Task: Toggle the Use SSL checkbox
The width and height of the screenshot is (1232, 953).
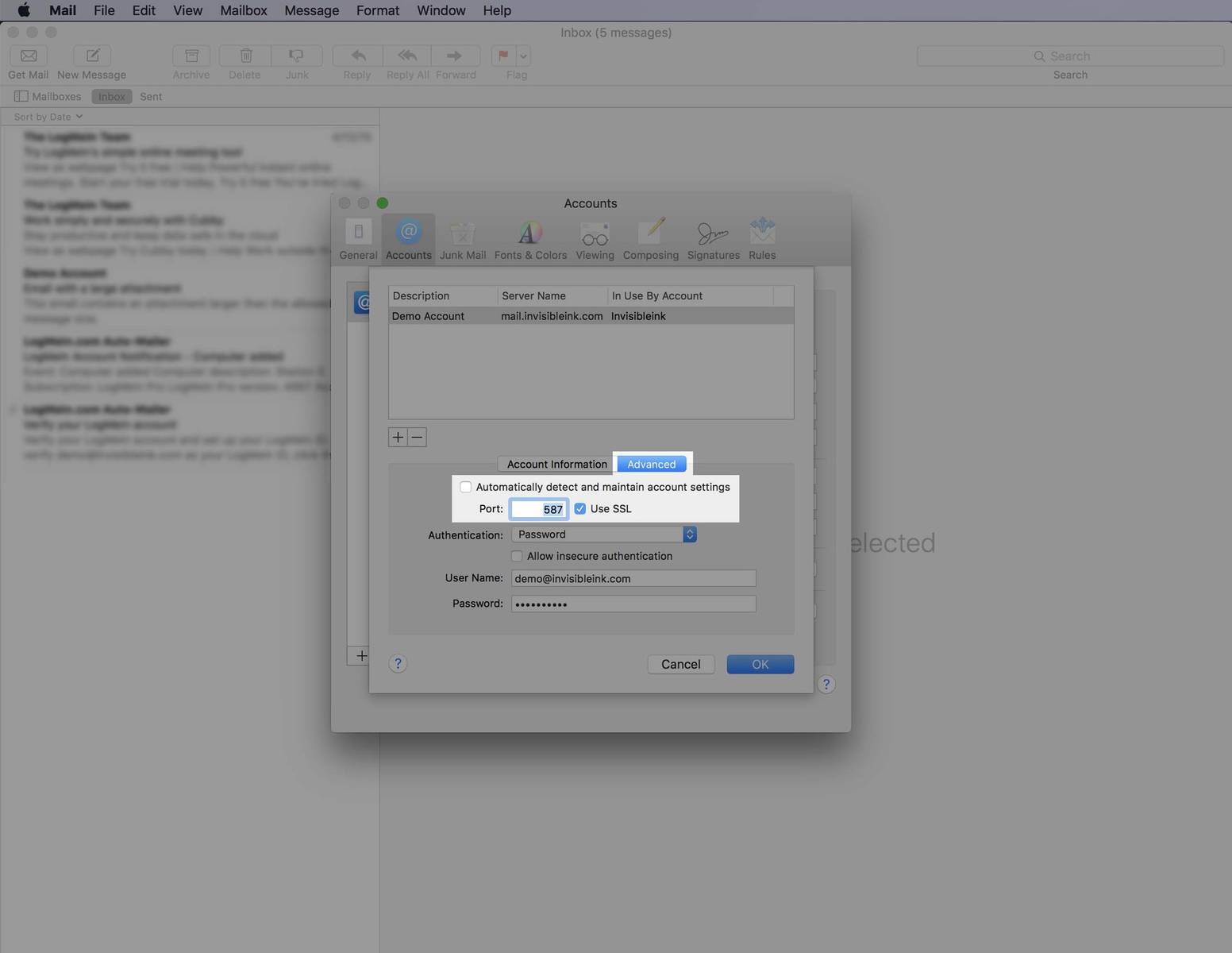Action: pos(580,508)
